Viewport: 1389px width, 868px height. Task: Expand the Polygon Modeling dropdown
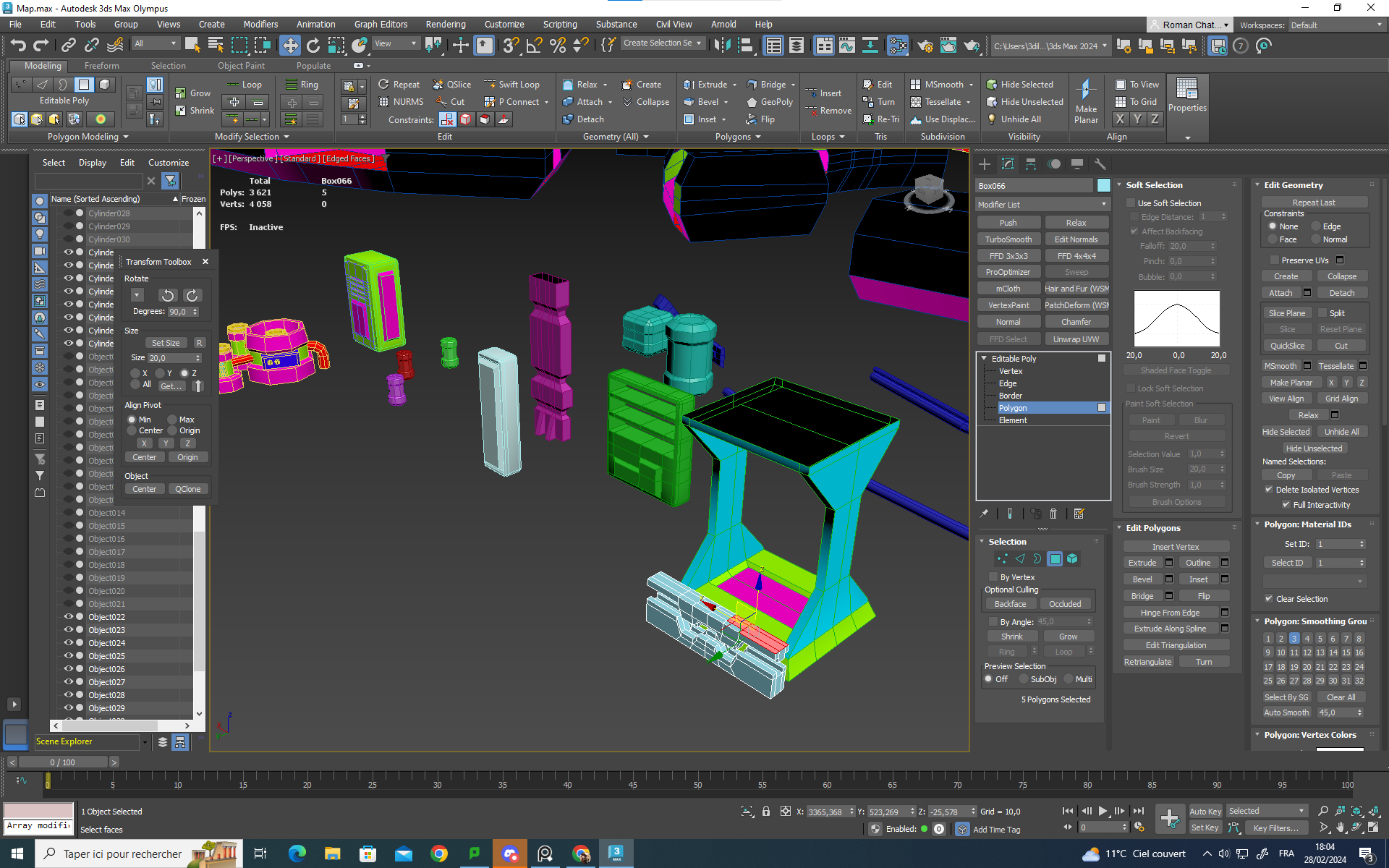88,137
